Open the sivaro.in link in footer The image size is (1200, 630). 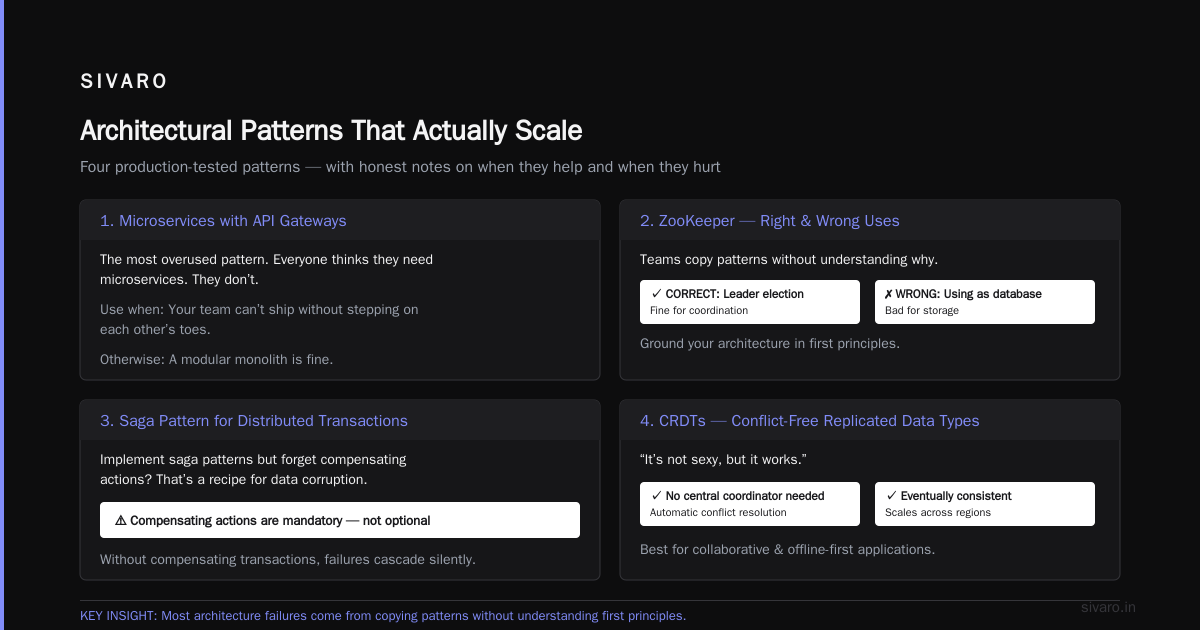click(1109, 607)
